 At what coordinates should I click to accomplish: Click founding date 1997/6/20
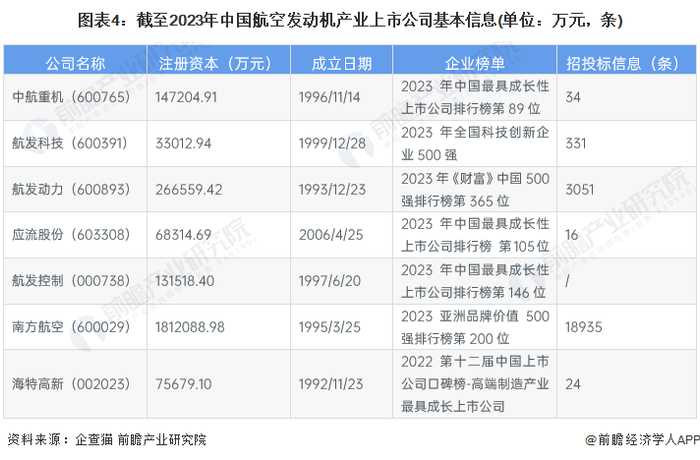point(329,281)
